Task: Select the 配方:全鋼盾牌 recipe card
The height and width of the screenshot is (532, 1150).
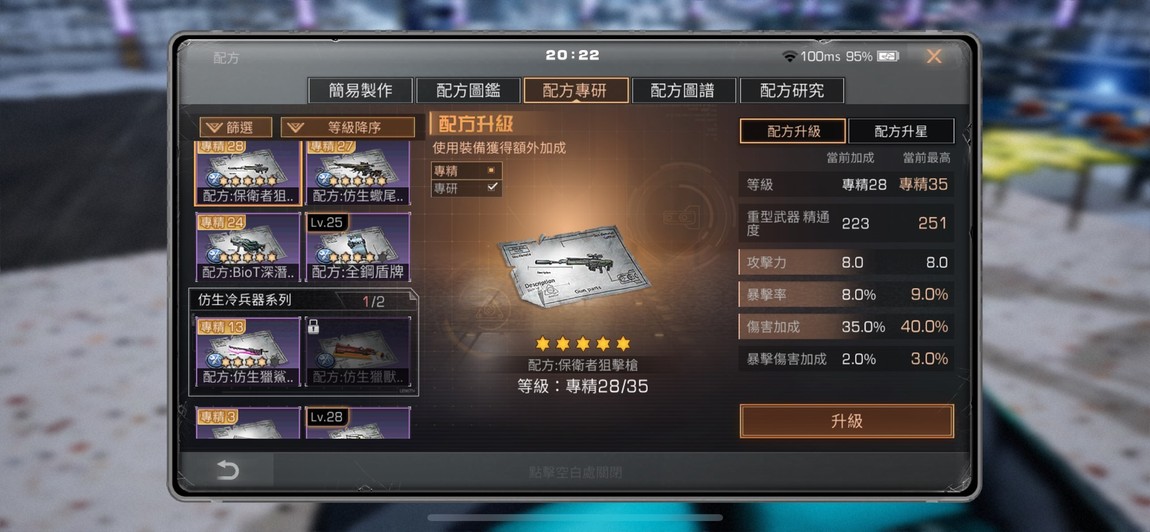Action: click(x=358, y=247)
